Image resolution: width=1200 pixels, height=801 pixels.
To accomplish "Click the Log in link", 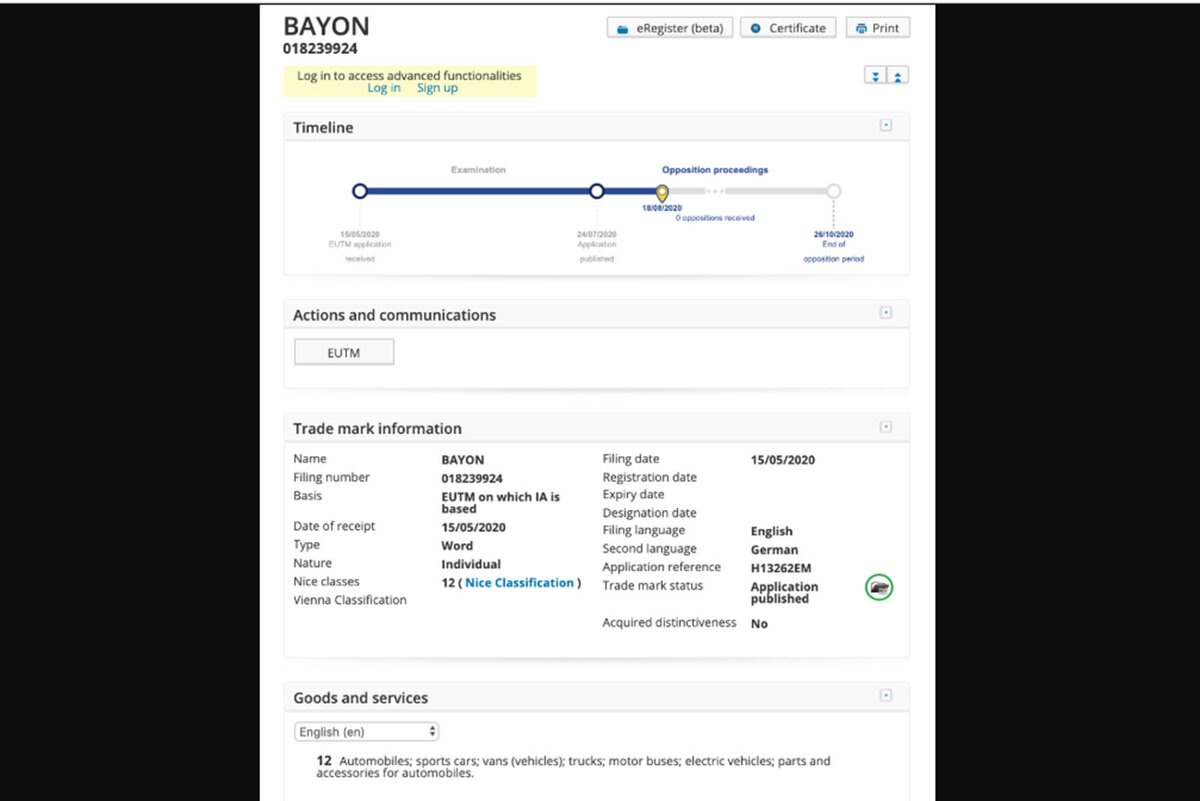I will click(384, 88).
